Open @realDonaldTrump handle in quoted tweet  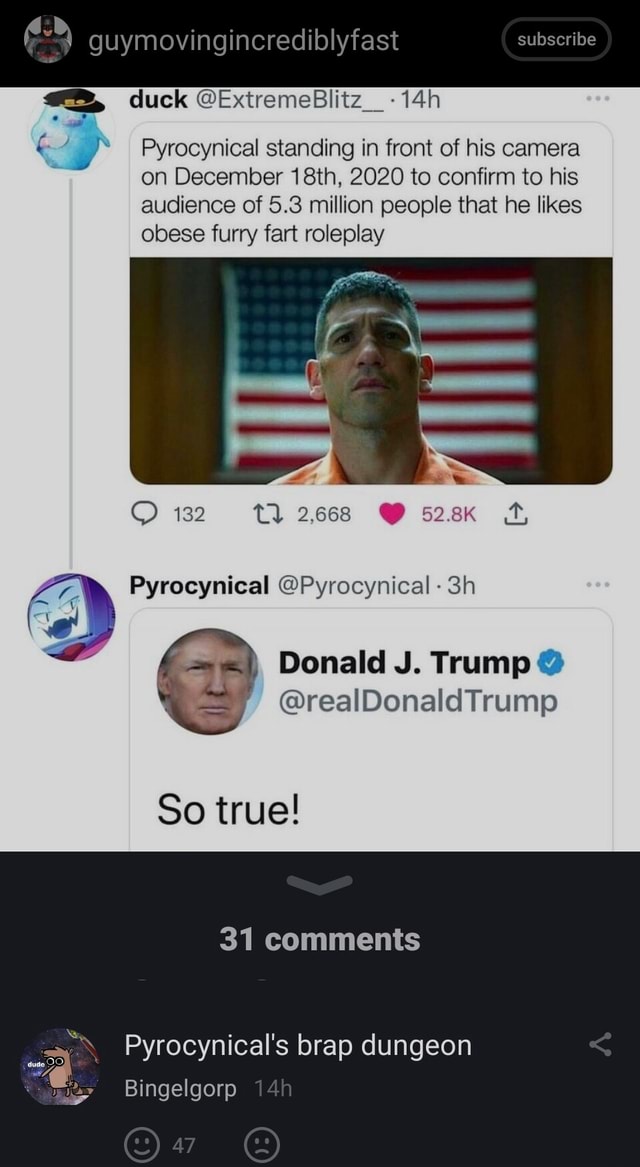(418, 701)
